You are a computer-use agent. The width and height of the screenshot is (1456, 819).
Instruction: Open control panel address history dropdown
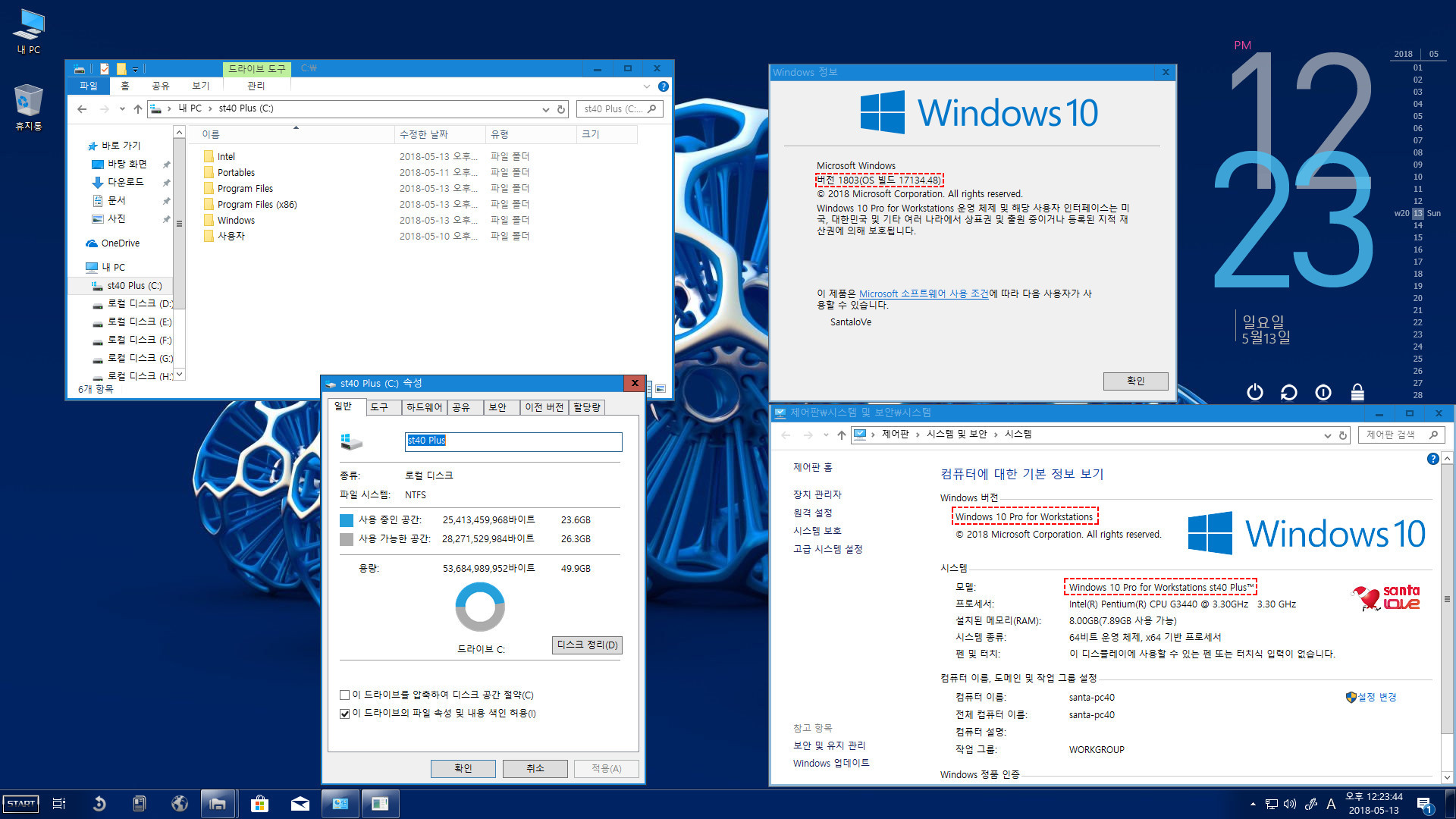1327,435
